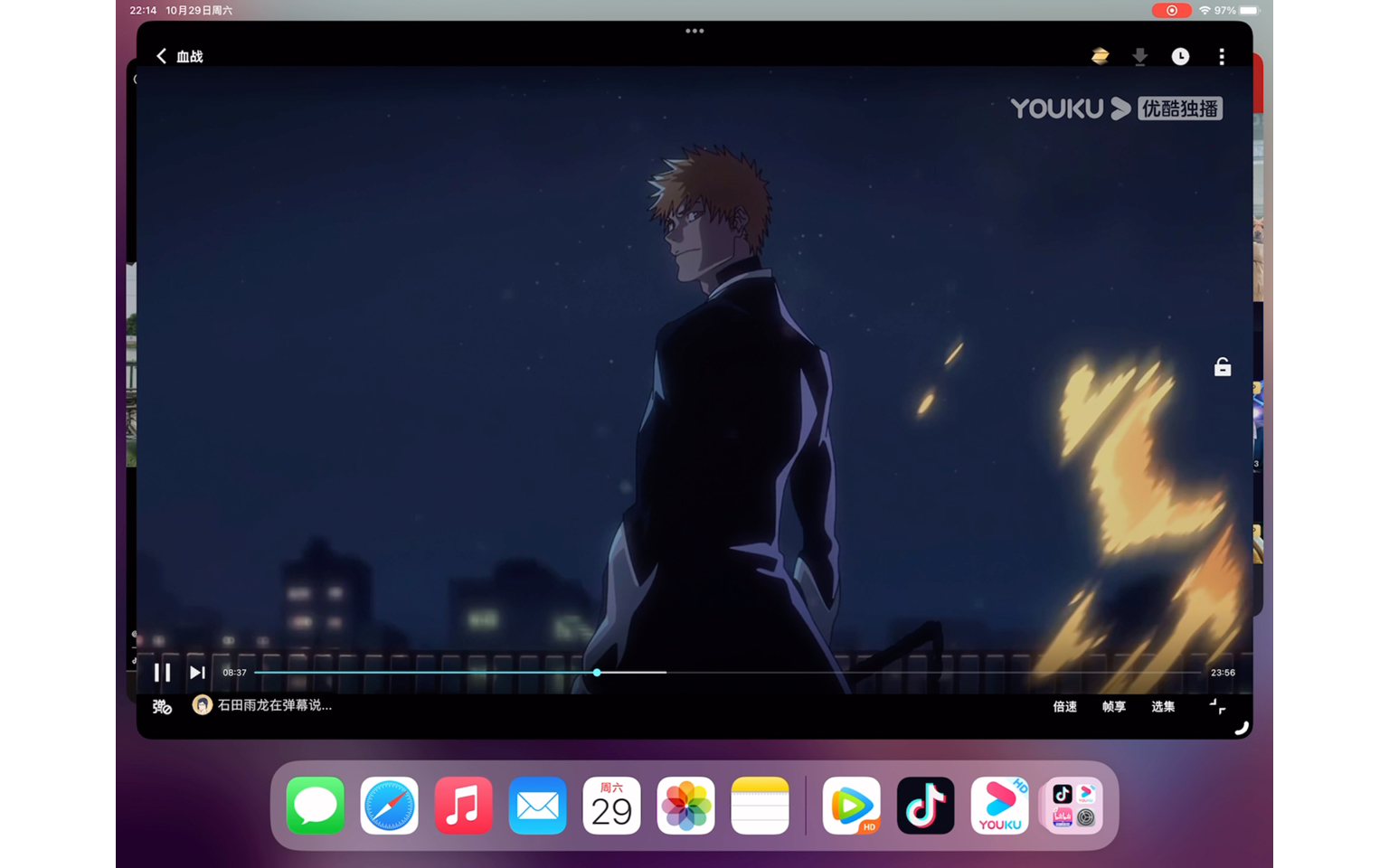Launch Youku HD from the dock
The width and height of the screenshot is (1389, 868).
tap(1000, 806)
